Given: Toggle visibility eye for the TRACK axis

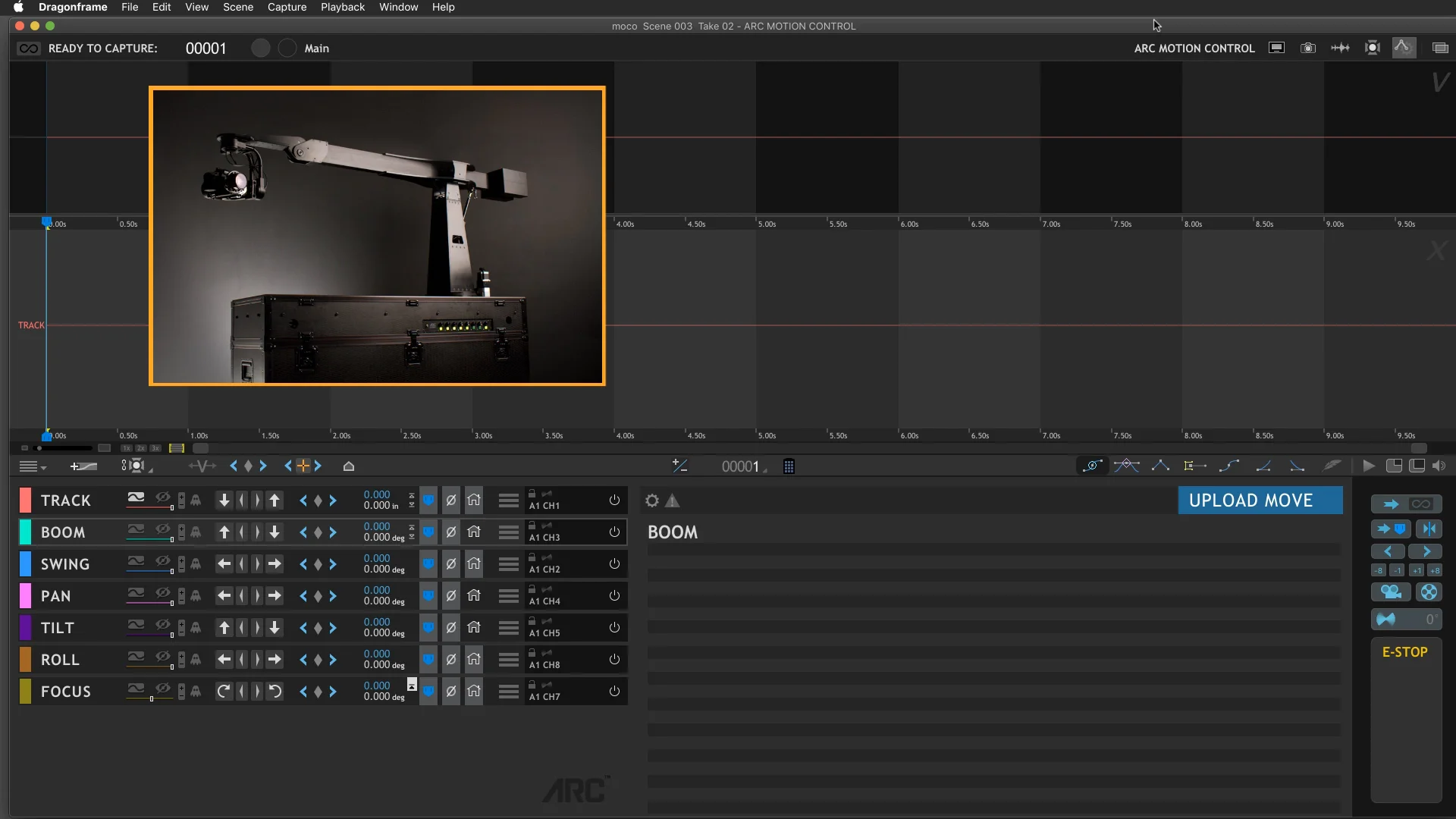Looking at the screenshot, I should pos(163,498).
